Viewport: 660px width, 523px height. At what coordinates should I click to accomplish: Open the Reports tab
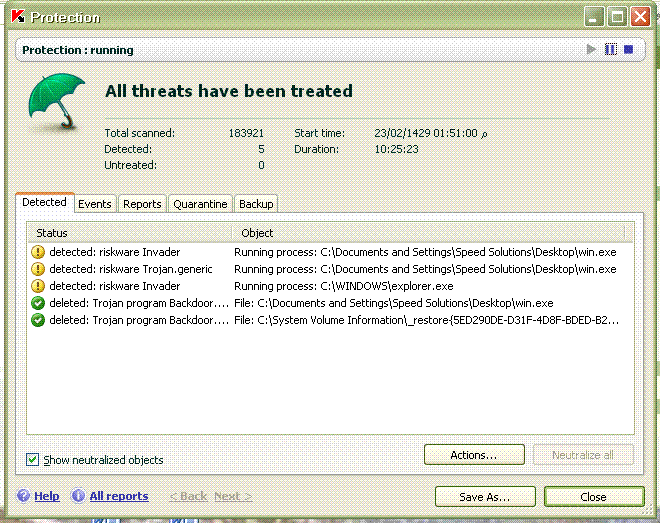(x=142, y=204)
